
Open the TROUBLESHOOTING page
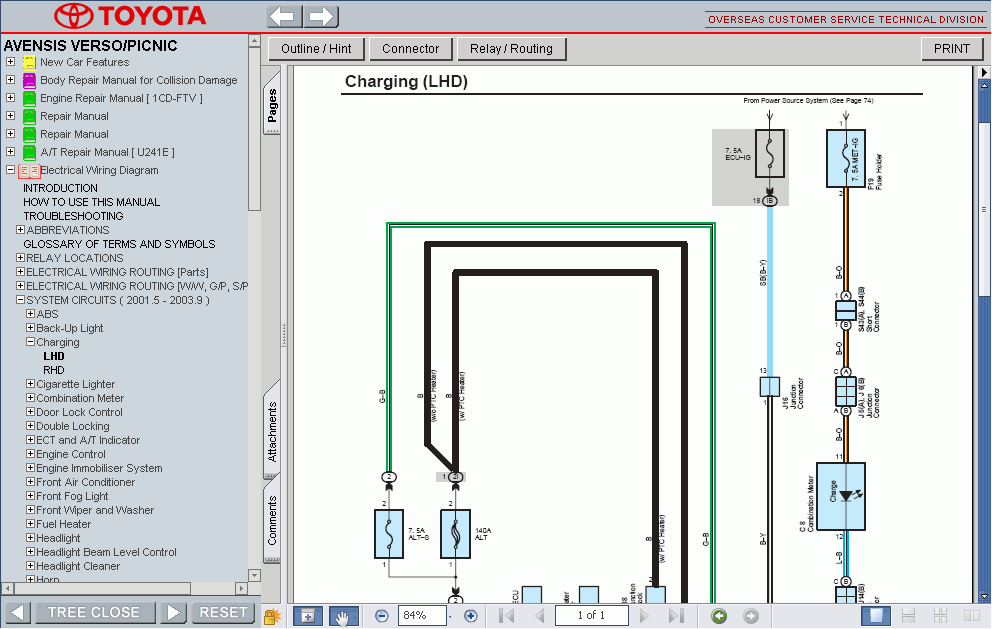click(73, 216)
